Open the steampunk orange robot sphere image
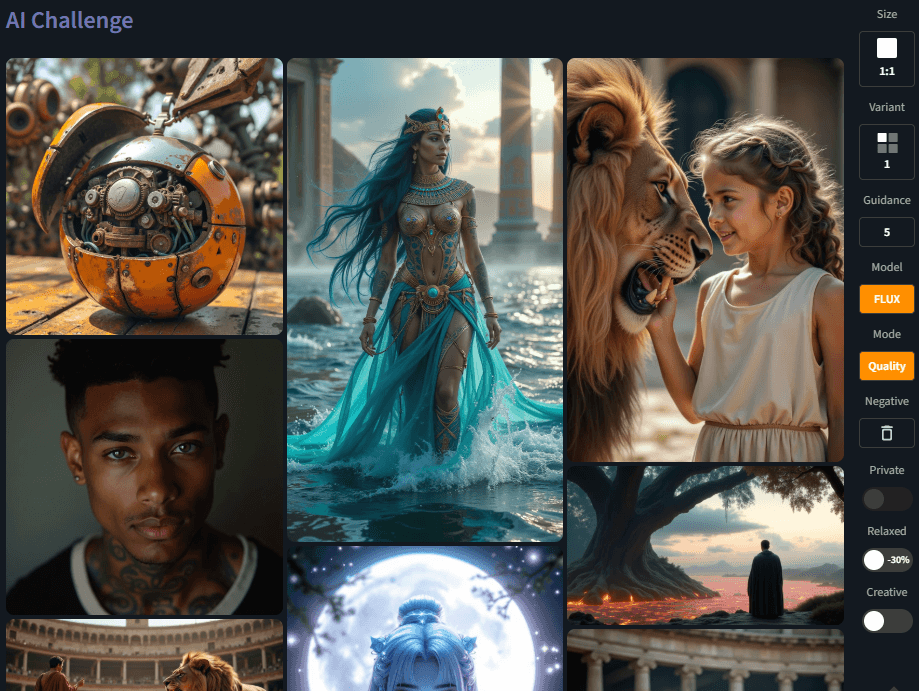 click(145, 196)
